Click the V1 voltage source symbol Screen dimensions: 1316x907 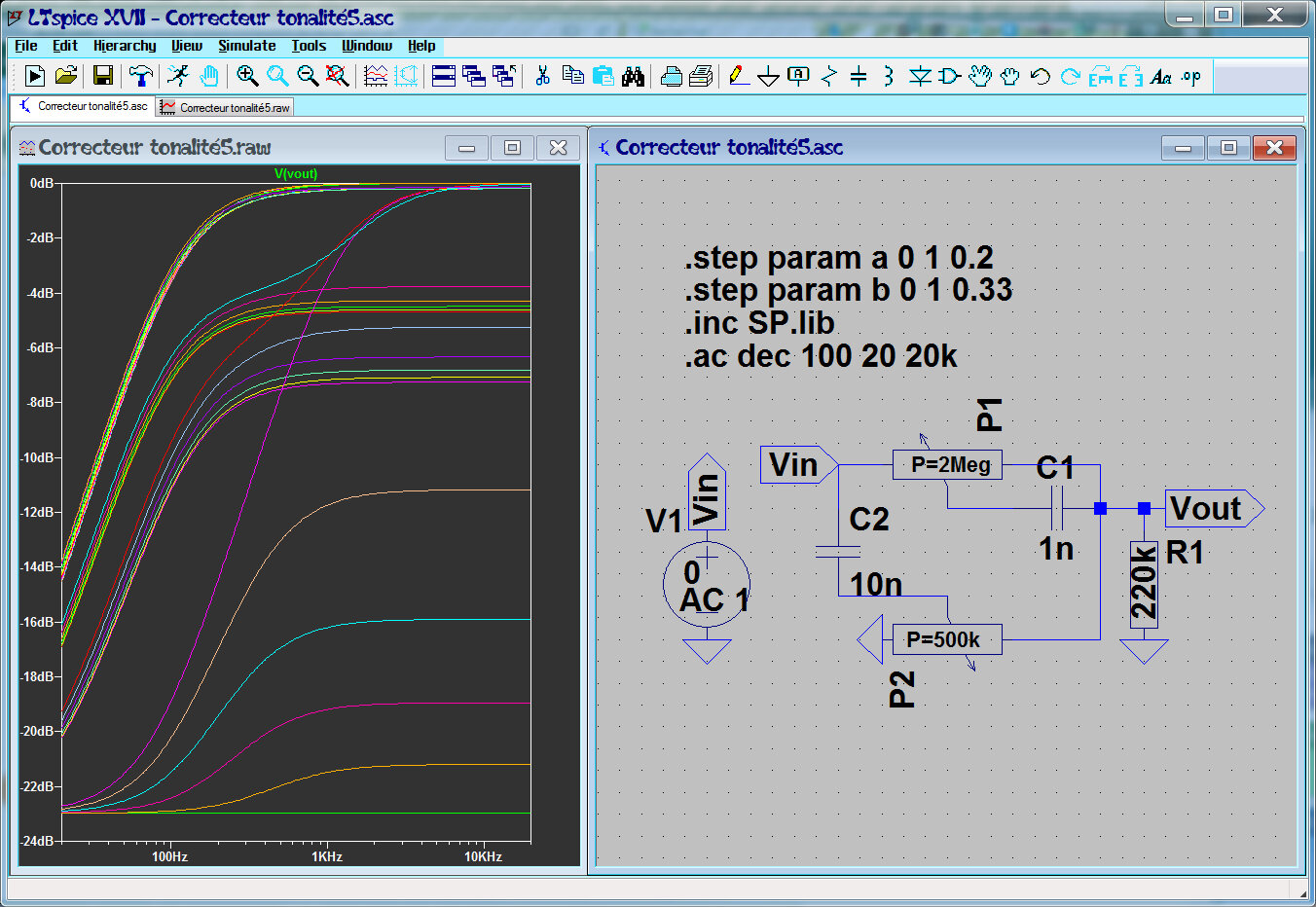click(x=707, y=584)
